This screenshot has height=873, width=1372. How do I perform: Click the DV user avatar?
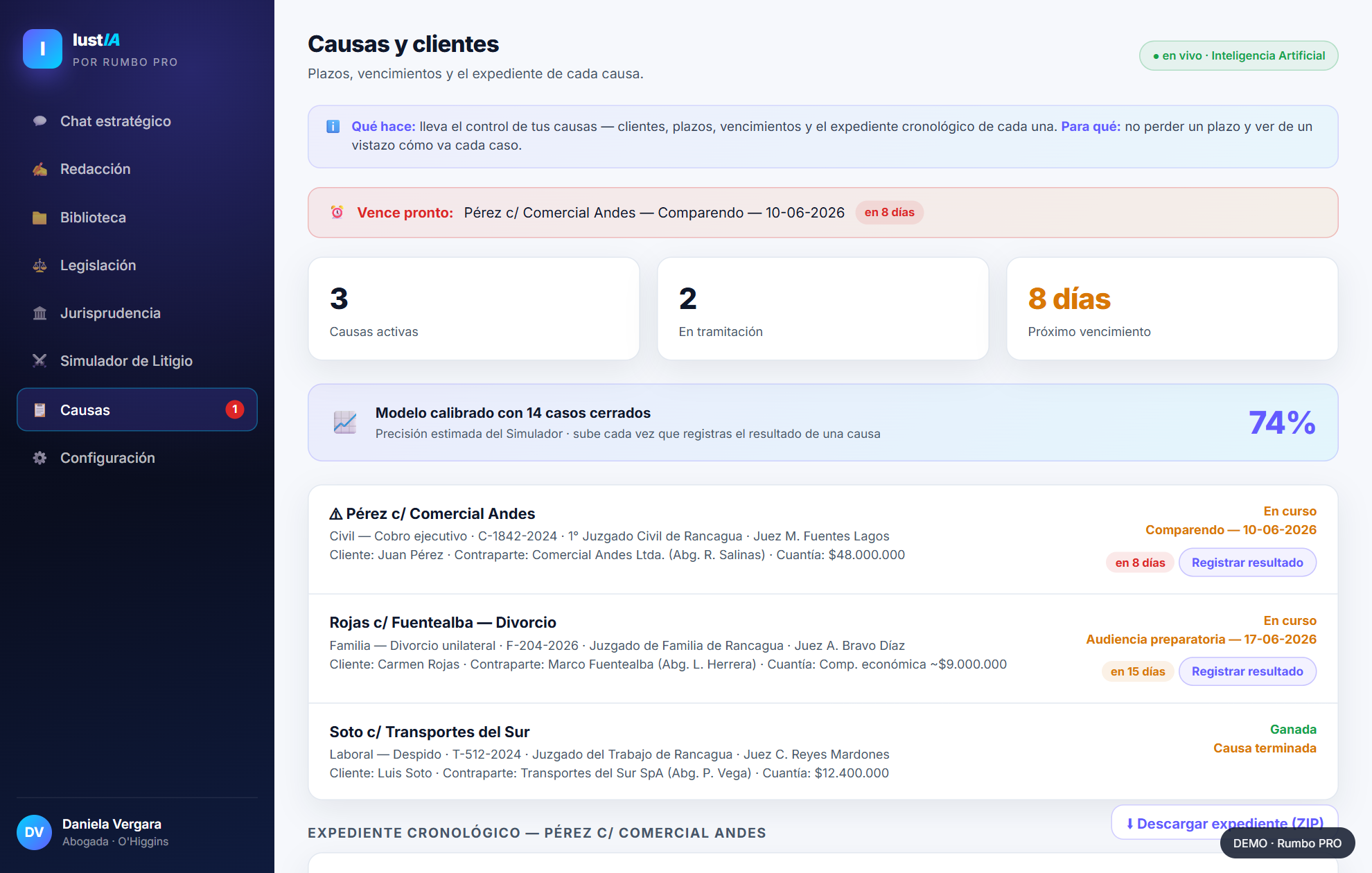pos(34,832)
